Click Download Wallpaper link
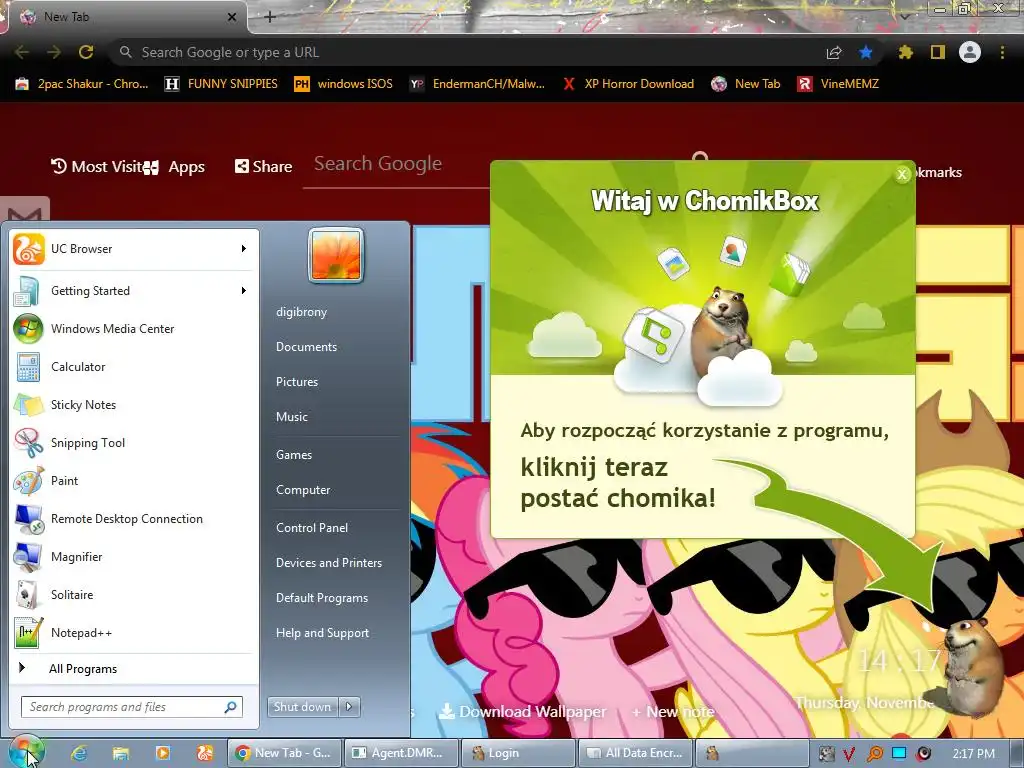 click(x=522, y=711)
